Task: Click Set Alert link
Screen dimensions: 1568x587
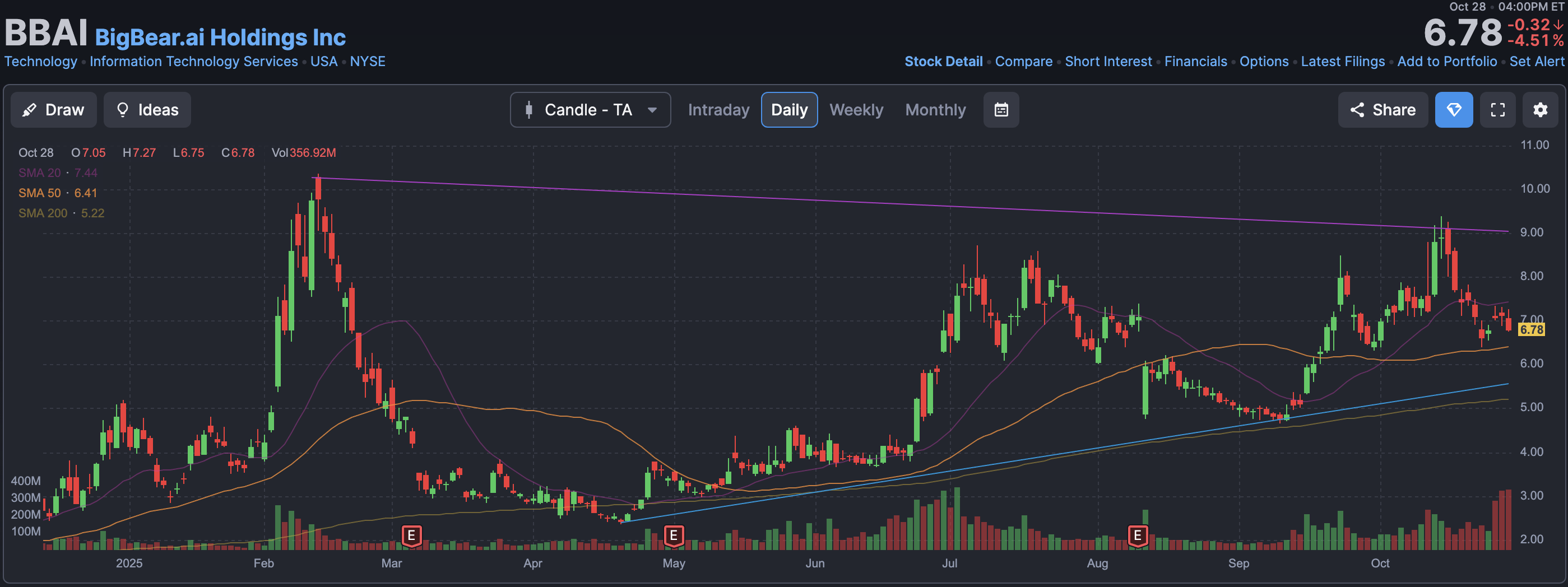Action: [1537, 62]
